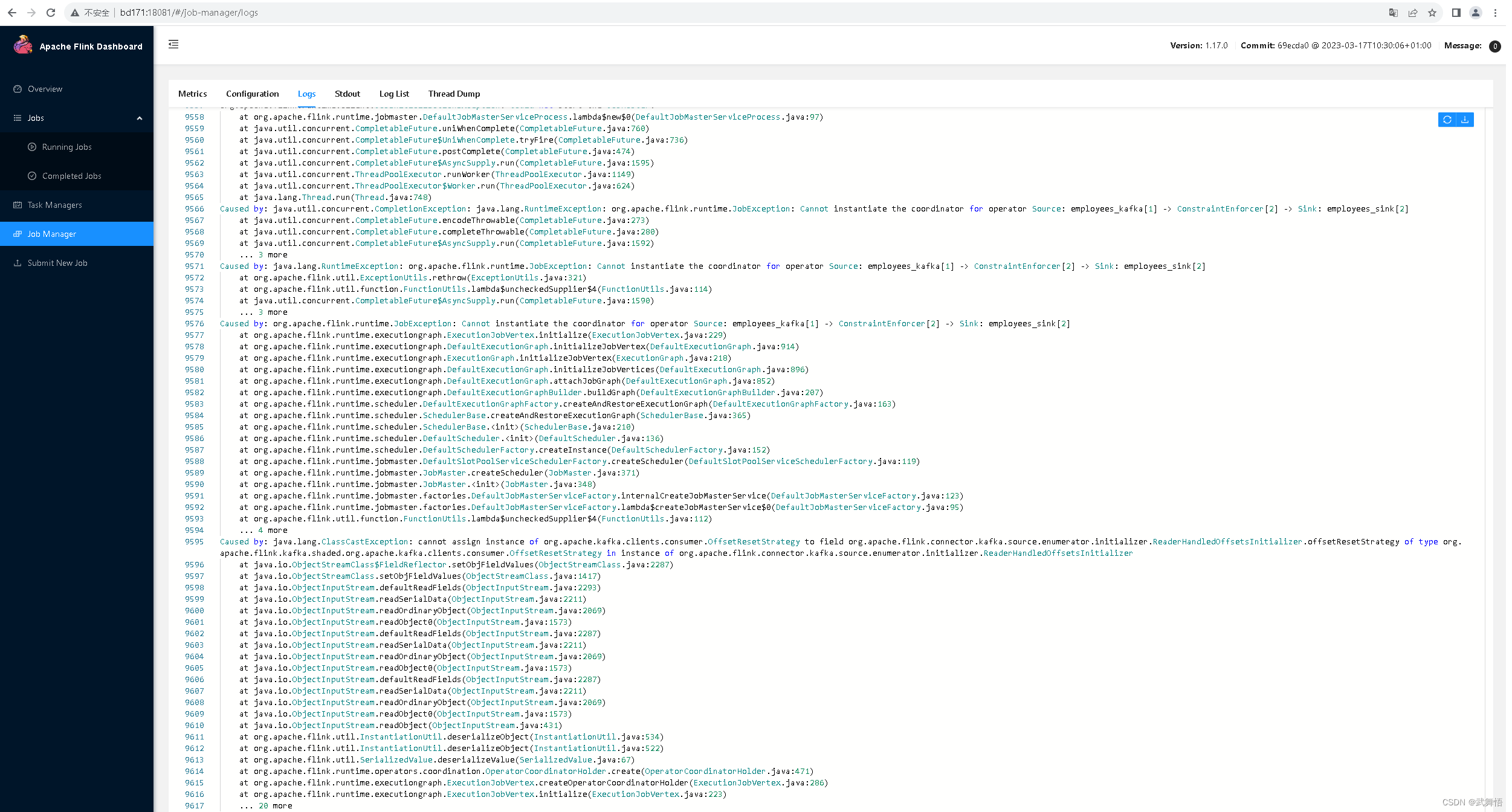Image resolution: width=1512 pixels, height=812 pixels.
Task: Click the Apache Flink squirrel logo
Action: (x=23, y=45)
